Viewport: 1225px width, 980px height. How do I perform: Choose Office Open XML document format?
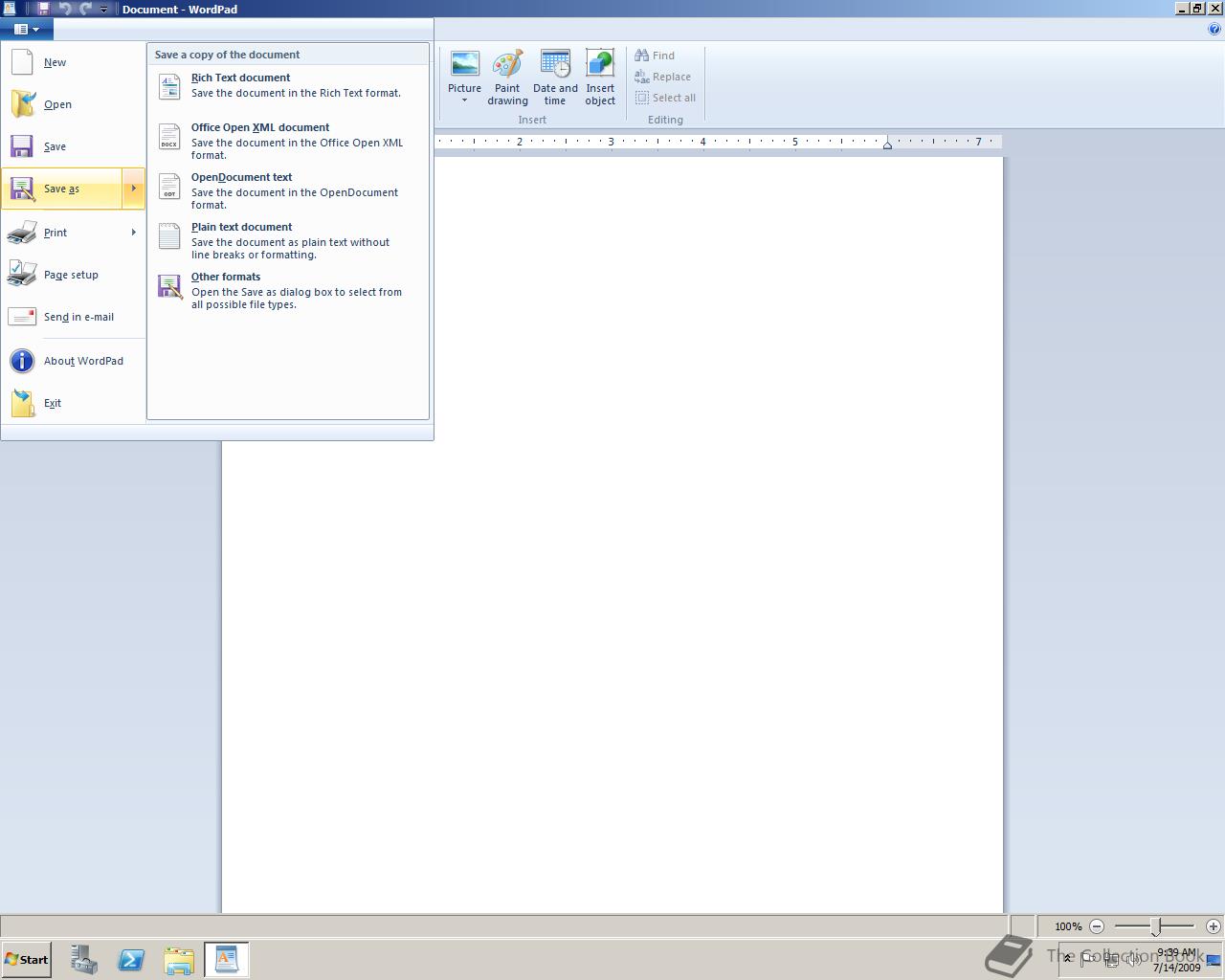pos(288,141)
